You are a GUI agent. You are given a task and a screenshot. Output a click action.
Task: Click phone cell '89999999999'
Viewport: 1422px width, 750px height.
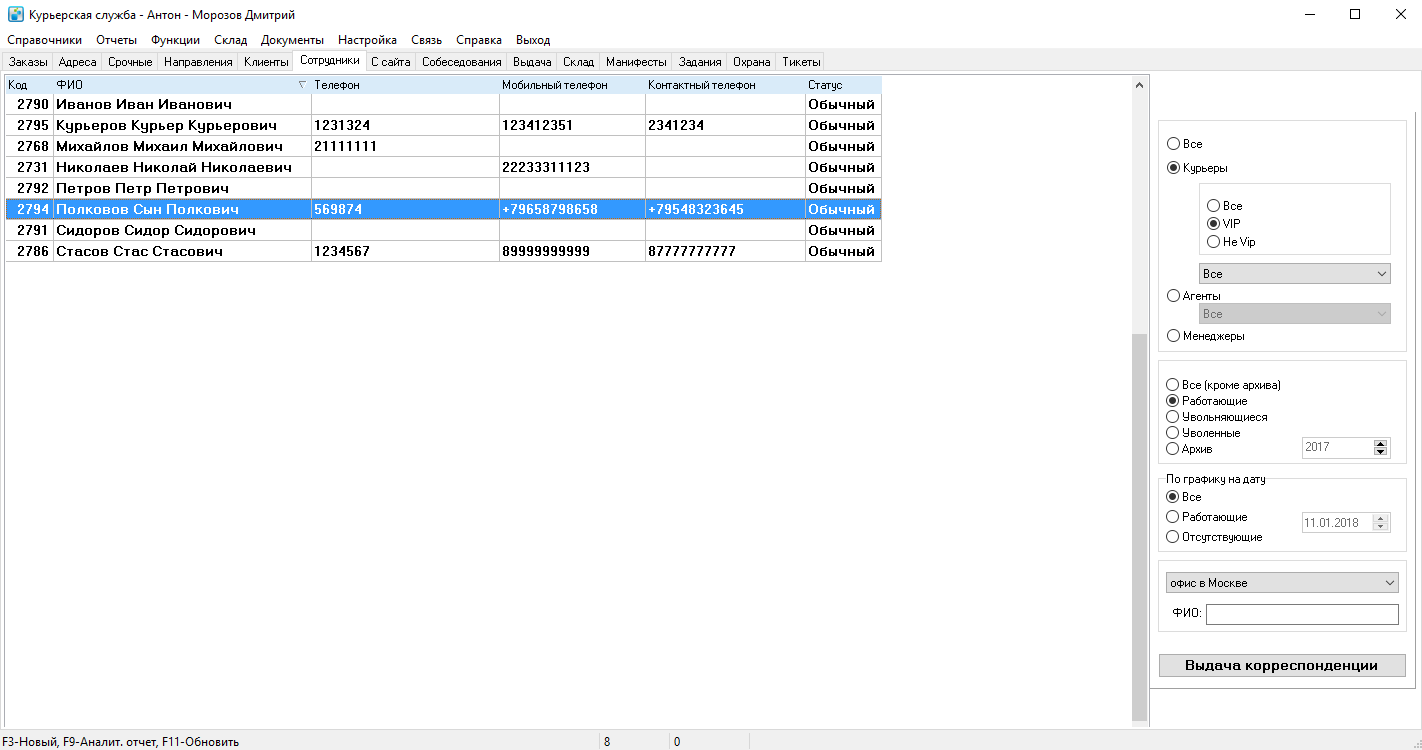click(x=572, y=251)
